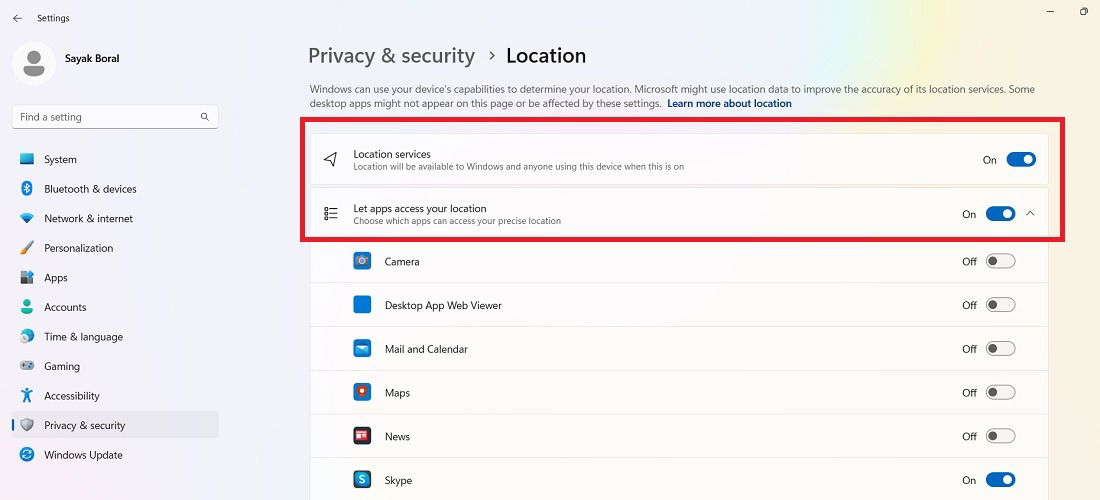This screenshot has height=500, width=1100.
Task: Go to Privacy & security breadcrumb
Action: [391, 55]
